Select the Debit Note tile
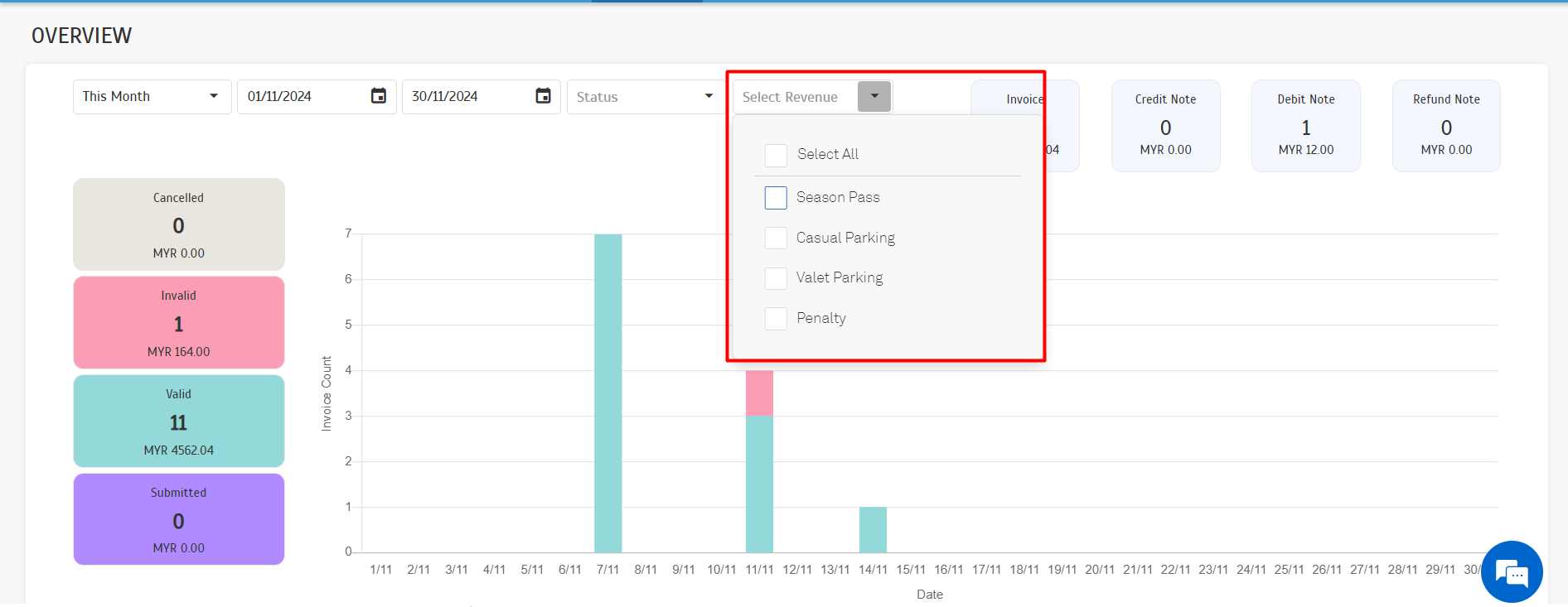 [1305, 126]
